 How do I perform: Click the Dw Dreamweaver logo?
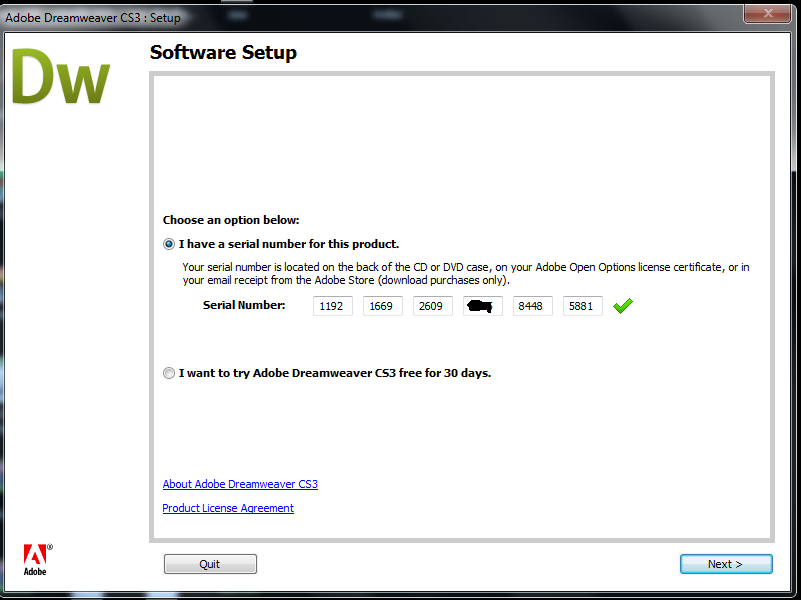(60, 77)
